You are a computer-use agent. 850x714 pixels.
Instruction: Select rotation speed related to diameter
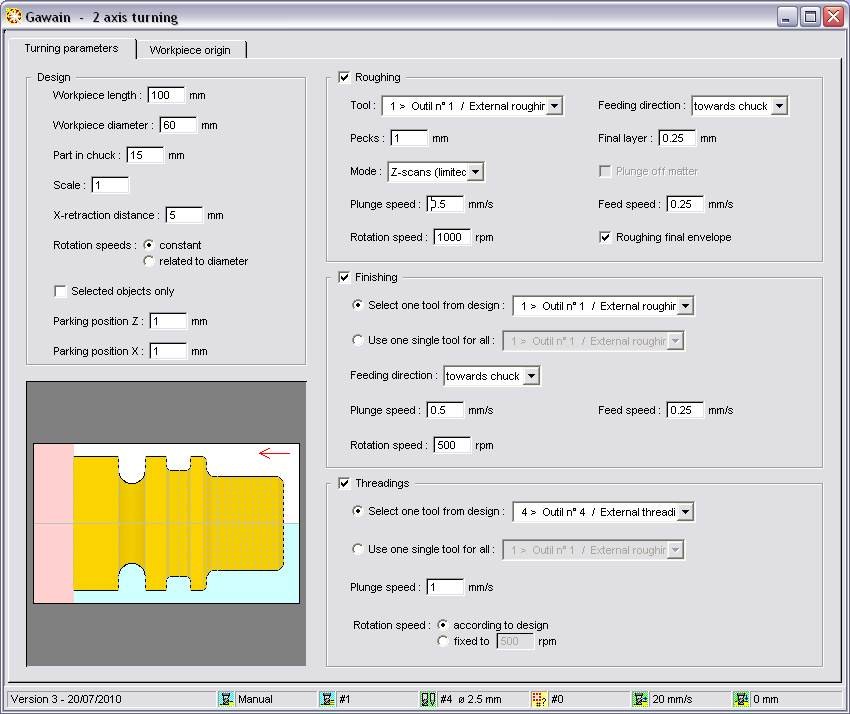tap(149, 261)
